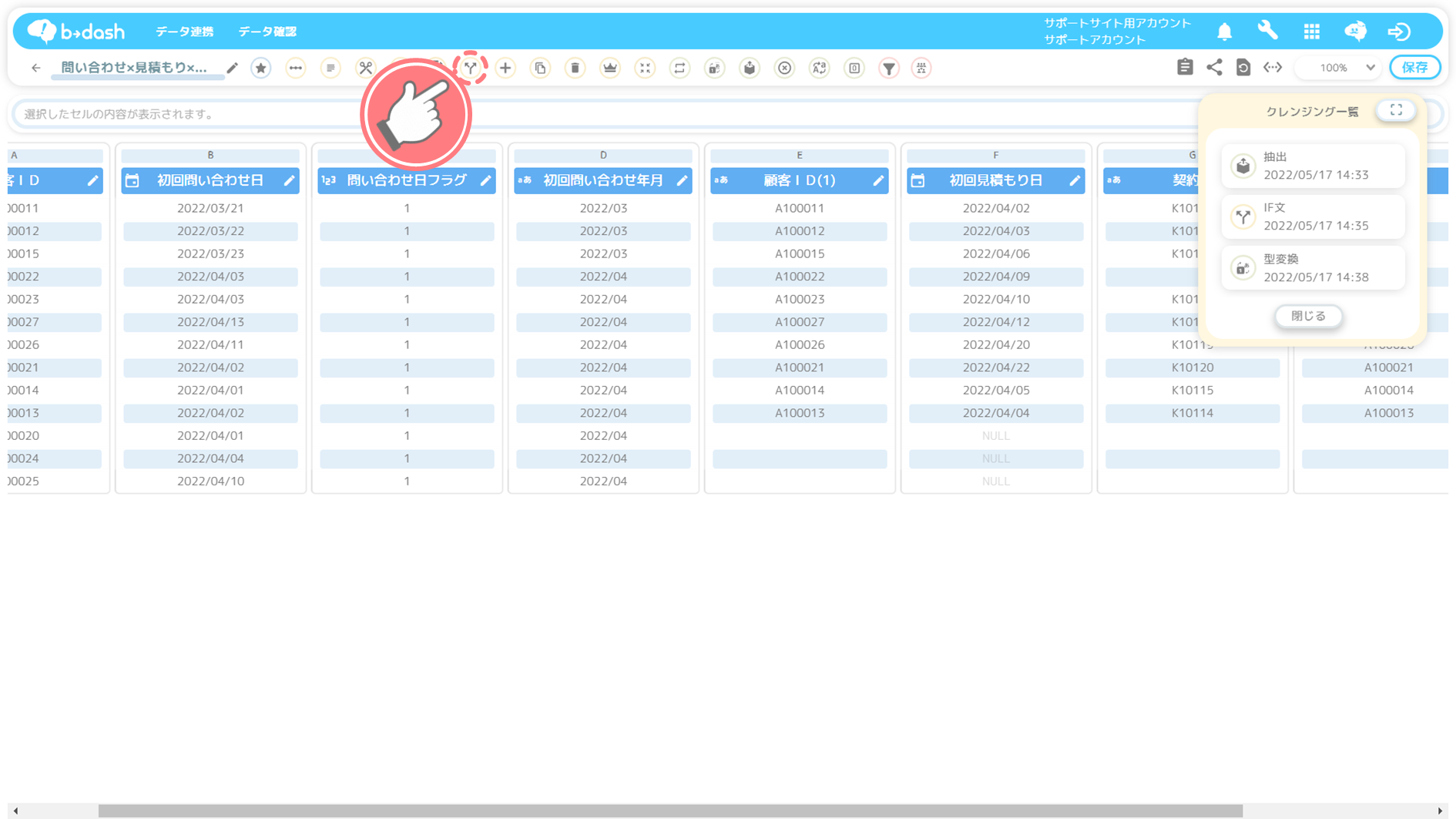Click the four-arrows collapse toolbar icon
The image size is (1456, 819).
pyautogui.click(x=645, y=68)
